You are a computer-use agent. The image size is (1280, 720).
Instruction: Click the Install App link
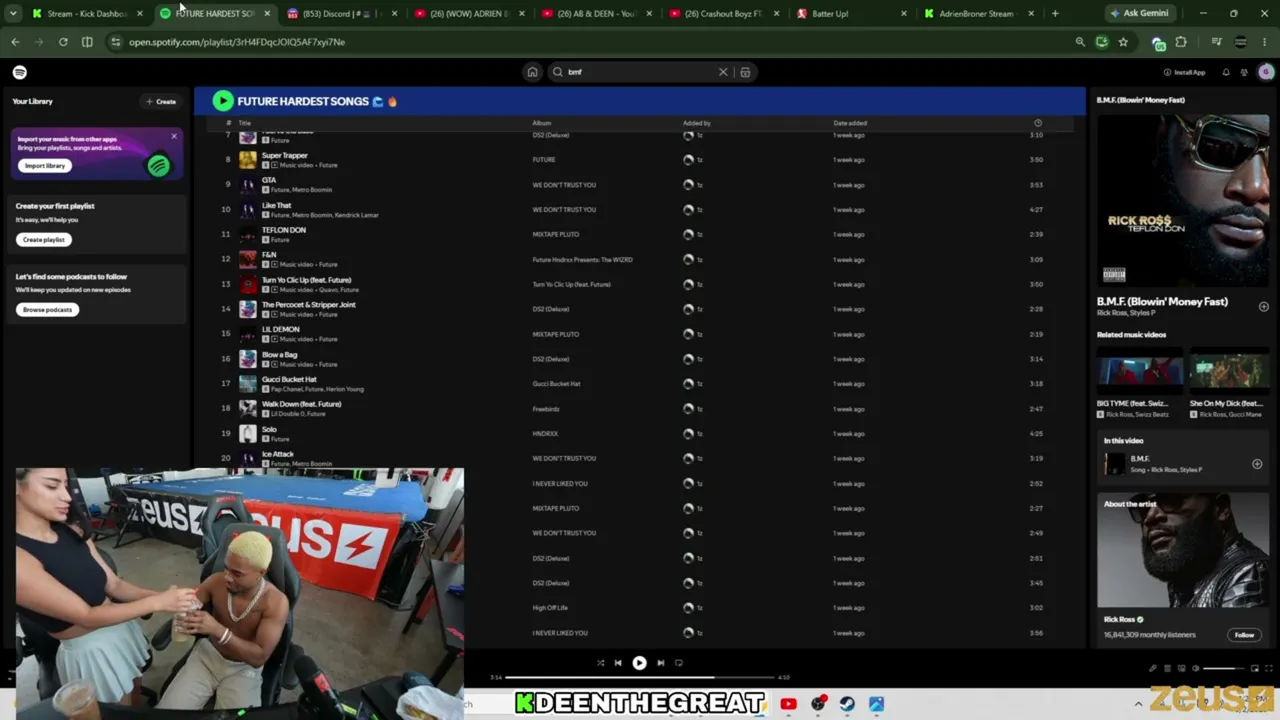(x=1184, y=72)
